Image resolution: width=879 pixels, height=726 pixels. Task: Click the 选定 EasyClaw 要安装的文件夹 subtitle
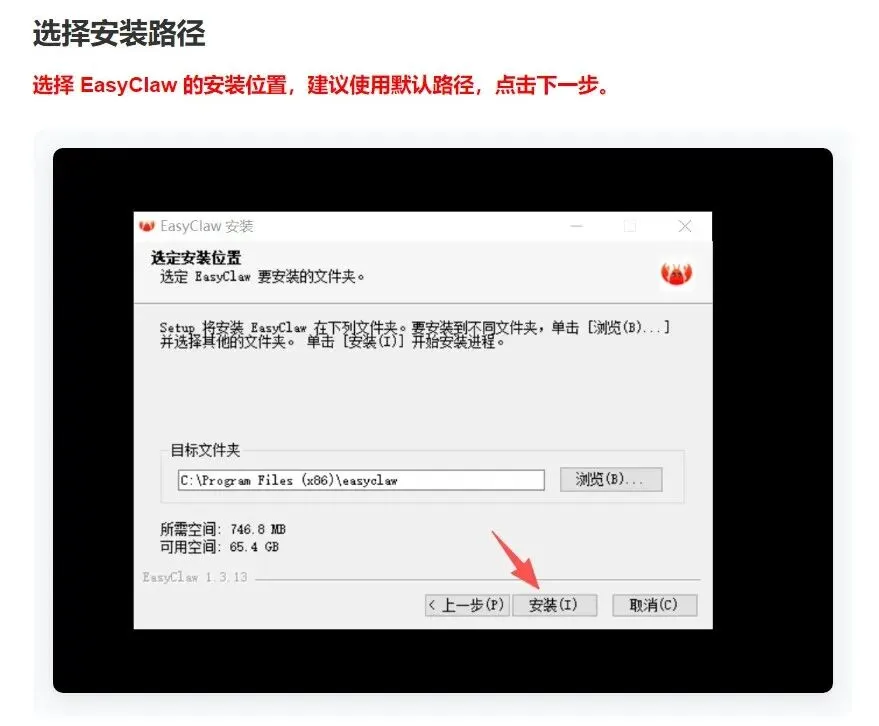pyautogui.click(x=262, y=276)
